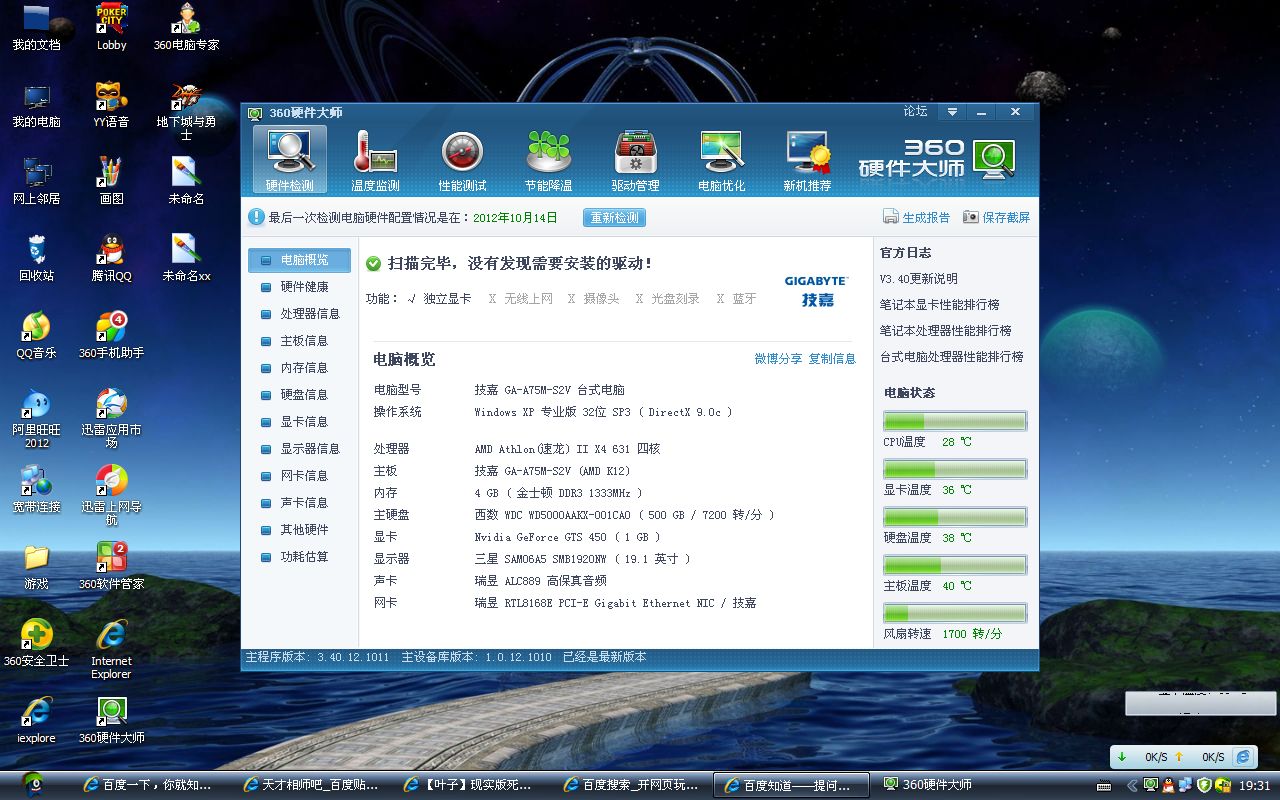This screenshot has width=1280, height=800.
Task: Click the 保存截屏 save screenshot icon
Action: pyautogui.click(x=996, y=217)
